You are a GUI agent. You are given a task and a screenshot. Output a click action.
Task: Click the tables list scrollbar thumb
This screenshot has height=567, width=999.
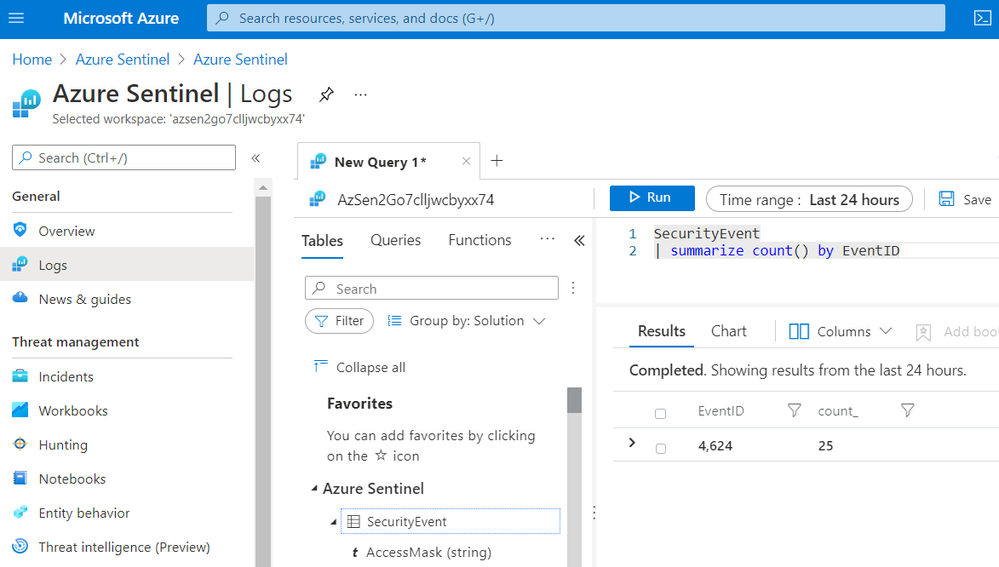click(574, 400)
